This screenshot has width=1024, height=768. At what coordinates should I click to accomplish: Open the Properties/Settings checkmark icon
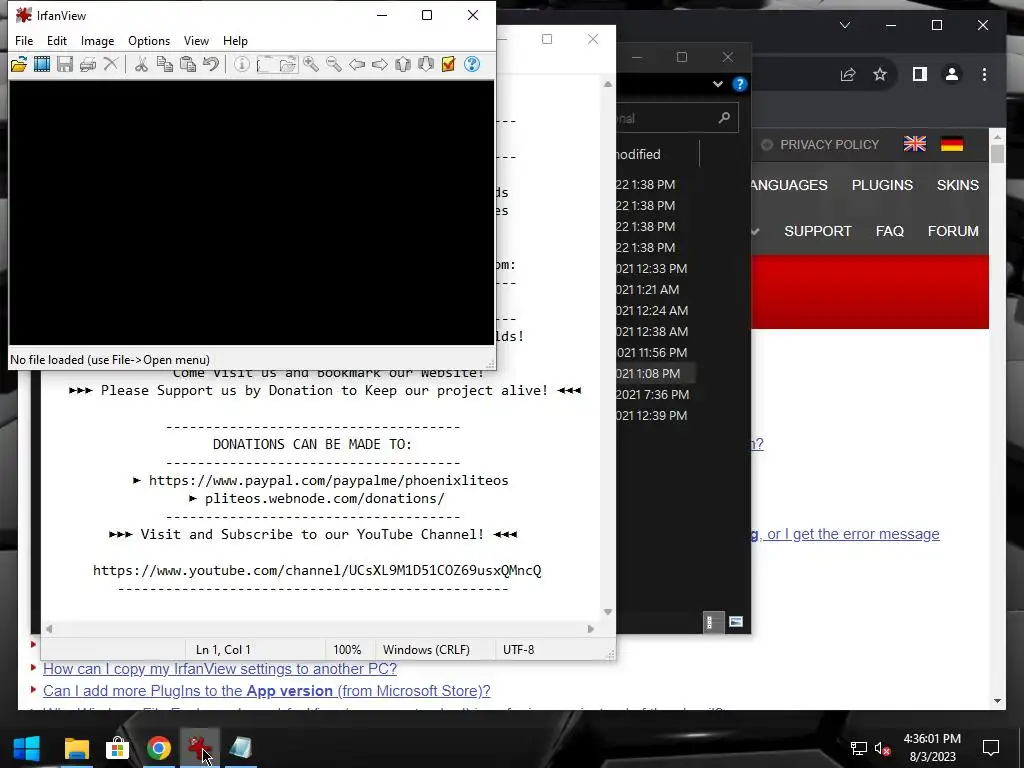tap(449, 64)
